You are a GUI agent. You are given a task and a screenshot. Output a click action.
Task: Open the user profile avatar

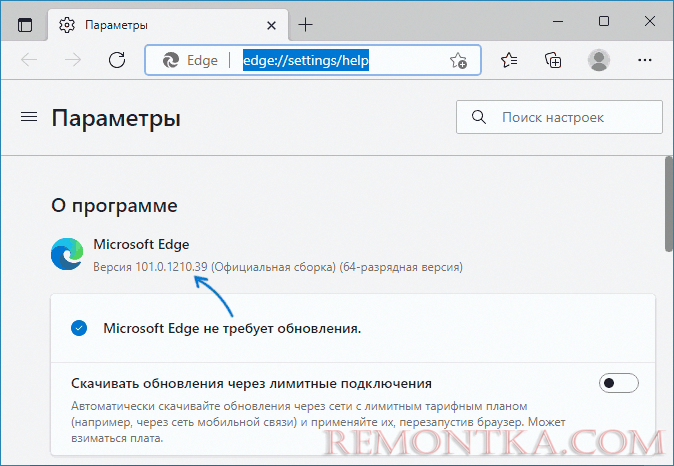click(599, 60)
